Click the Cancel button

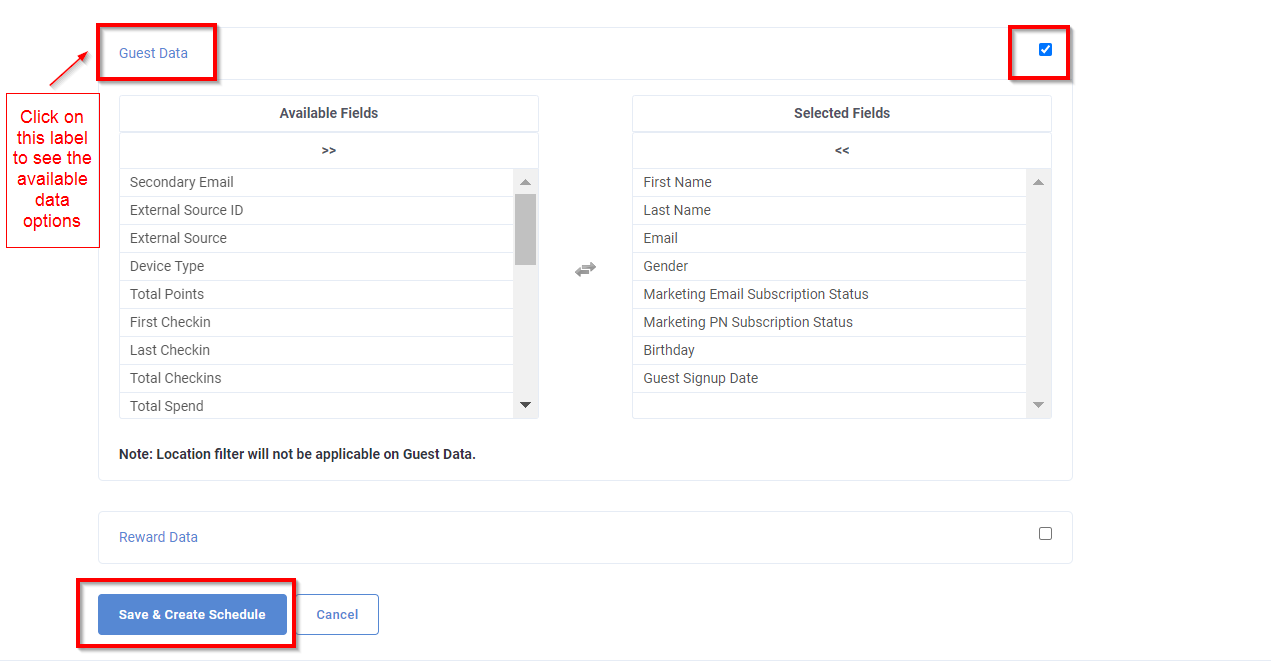(337, 614)
